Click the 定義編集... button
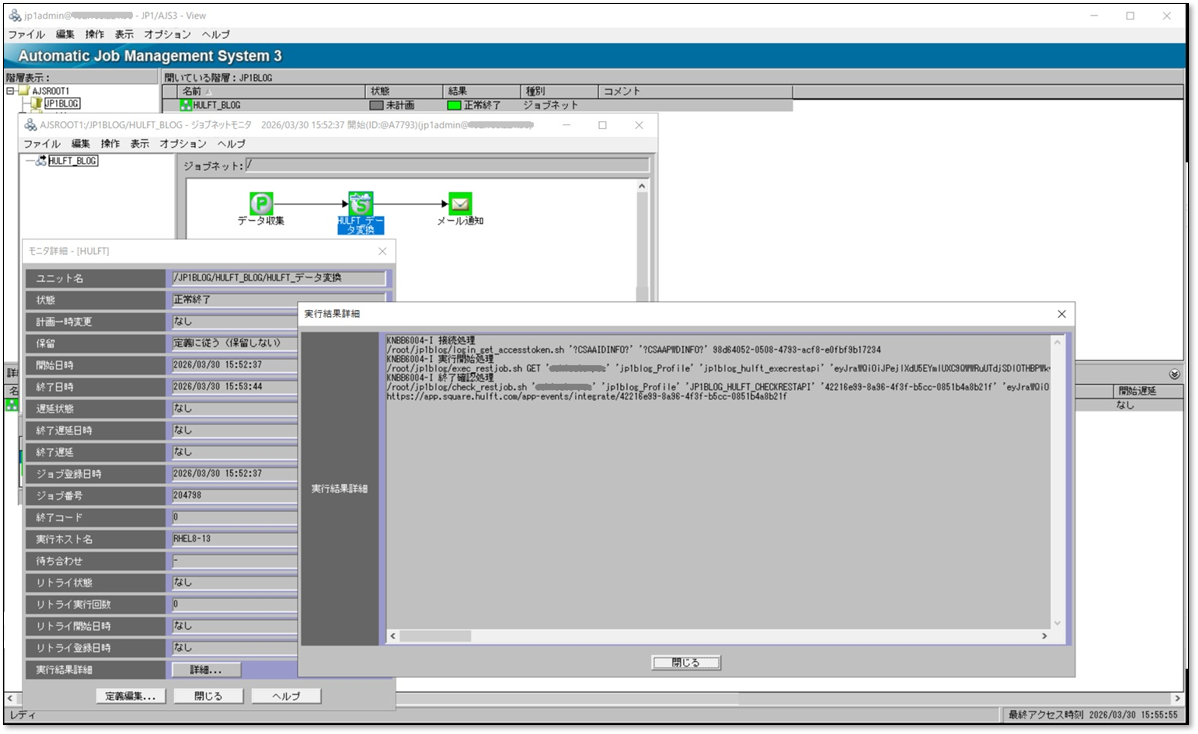Screen dimensions: 1198x734 pyautogui.click(x=130, y=696)
